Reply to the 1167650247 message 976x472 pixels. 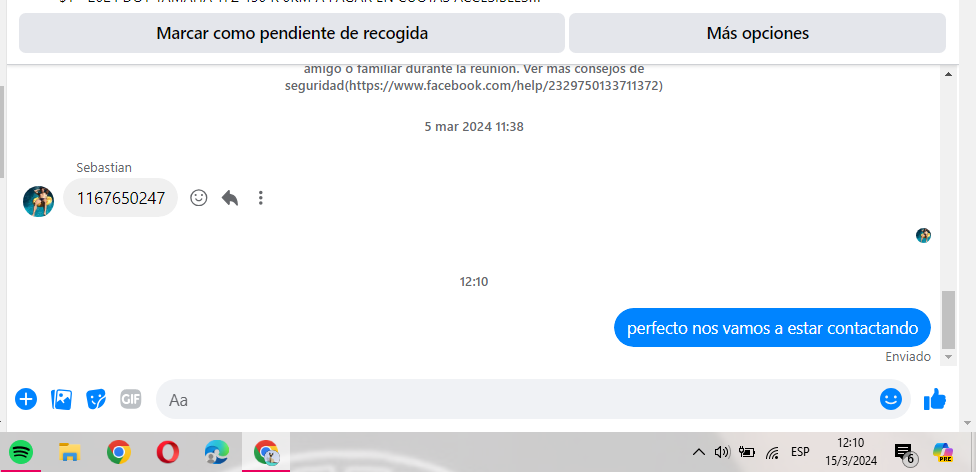[x=230, y=198]
